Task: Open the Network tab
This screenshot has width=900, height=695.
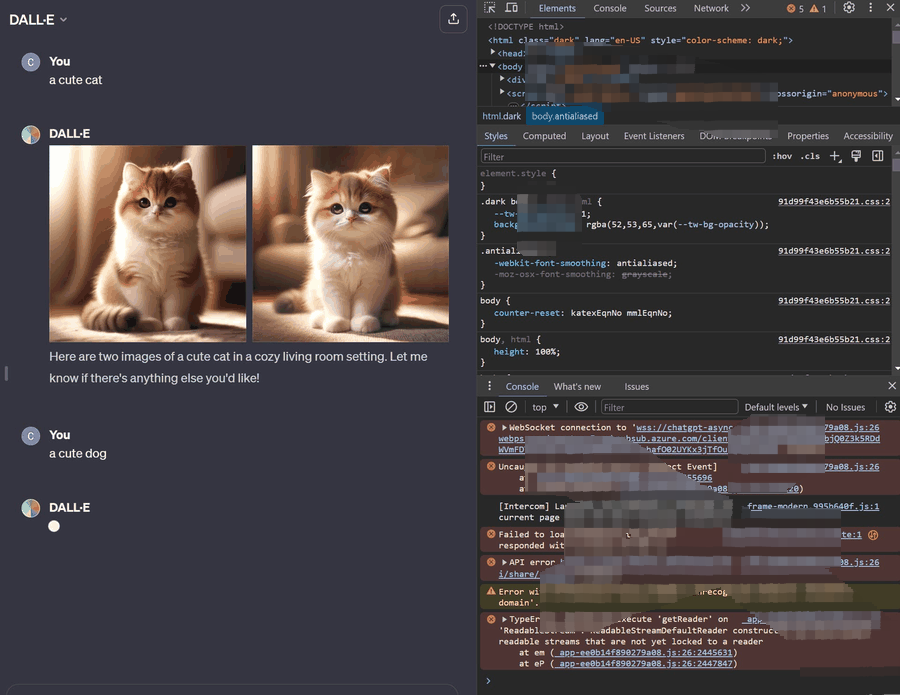Action: (x=711, y=8)
